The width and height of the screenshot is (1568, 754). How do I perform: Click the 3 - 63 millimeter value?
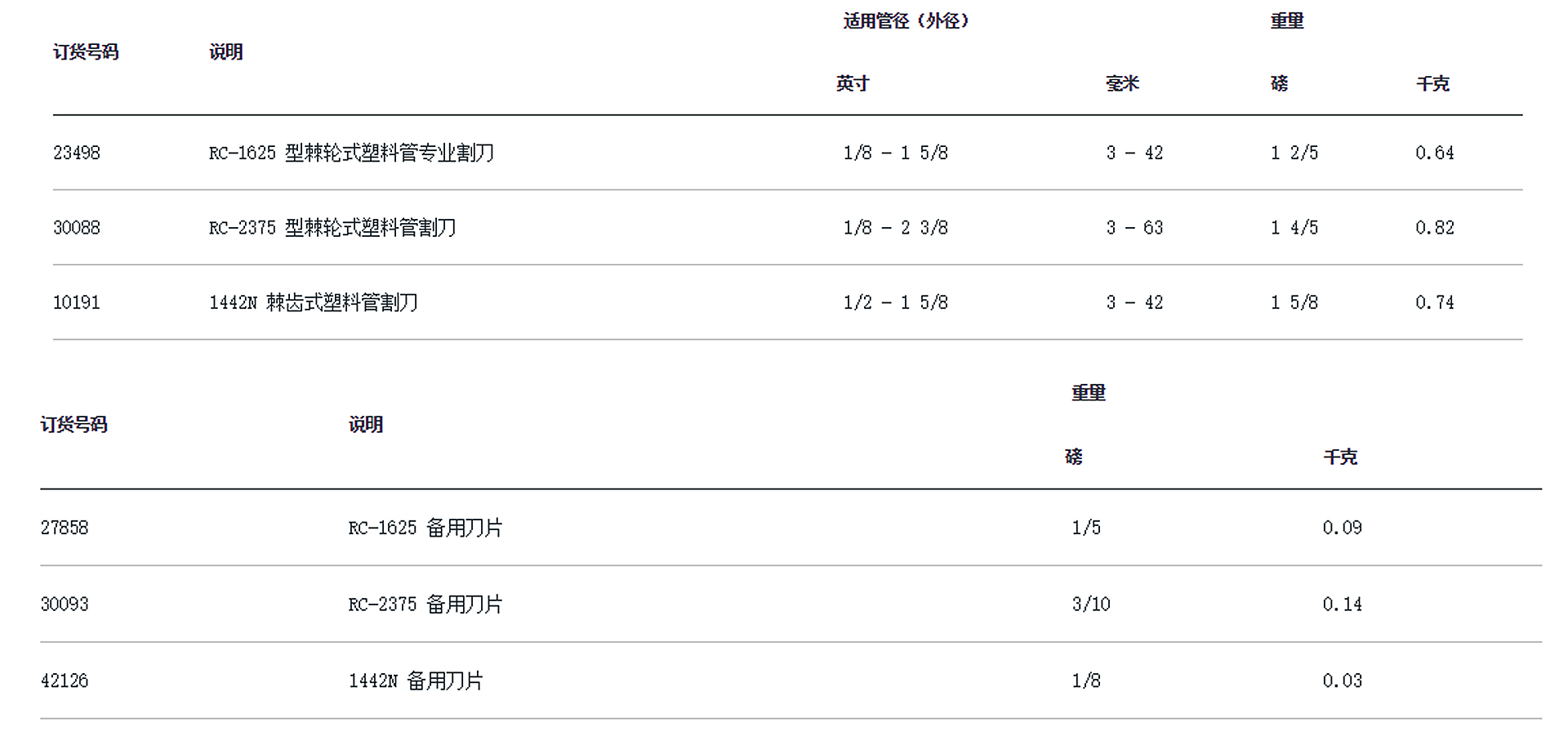point(1134,228)
